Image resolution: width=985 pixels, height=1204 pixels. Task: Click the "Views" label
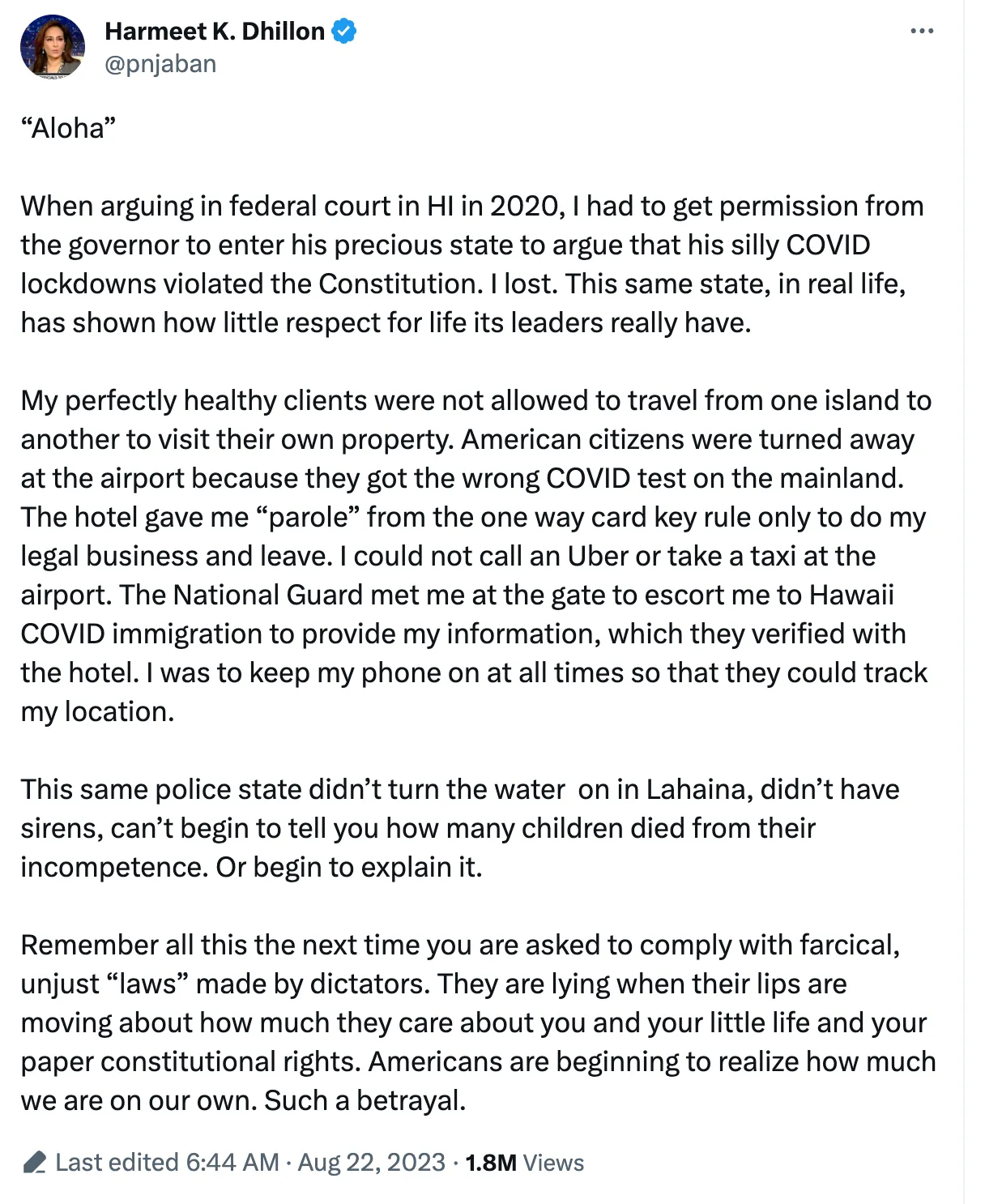pos(553,1163)
